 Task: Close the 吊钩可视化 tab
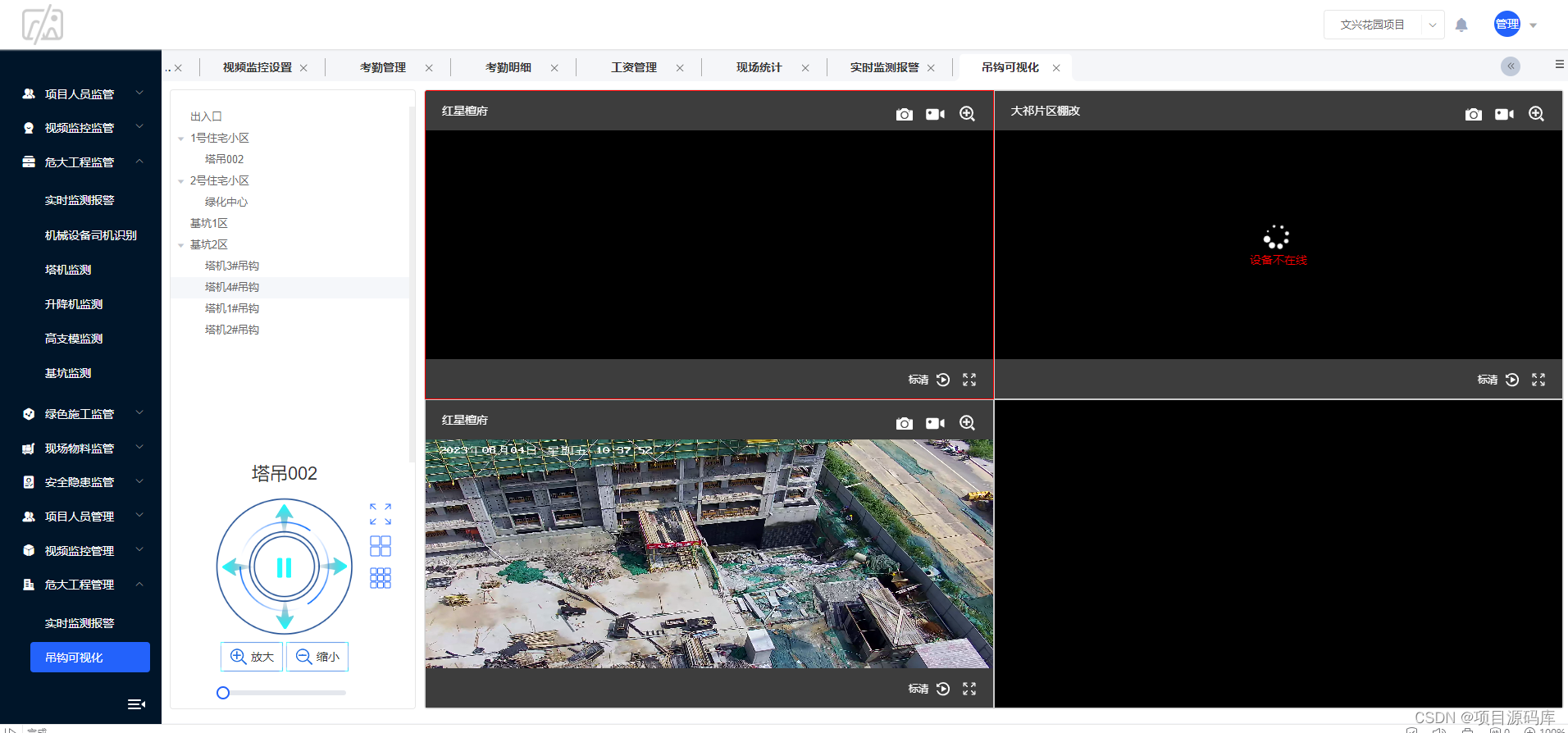pos(1056,68)
